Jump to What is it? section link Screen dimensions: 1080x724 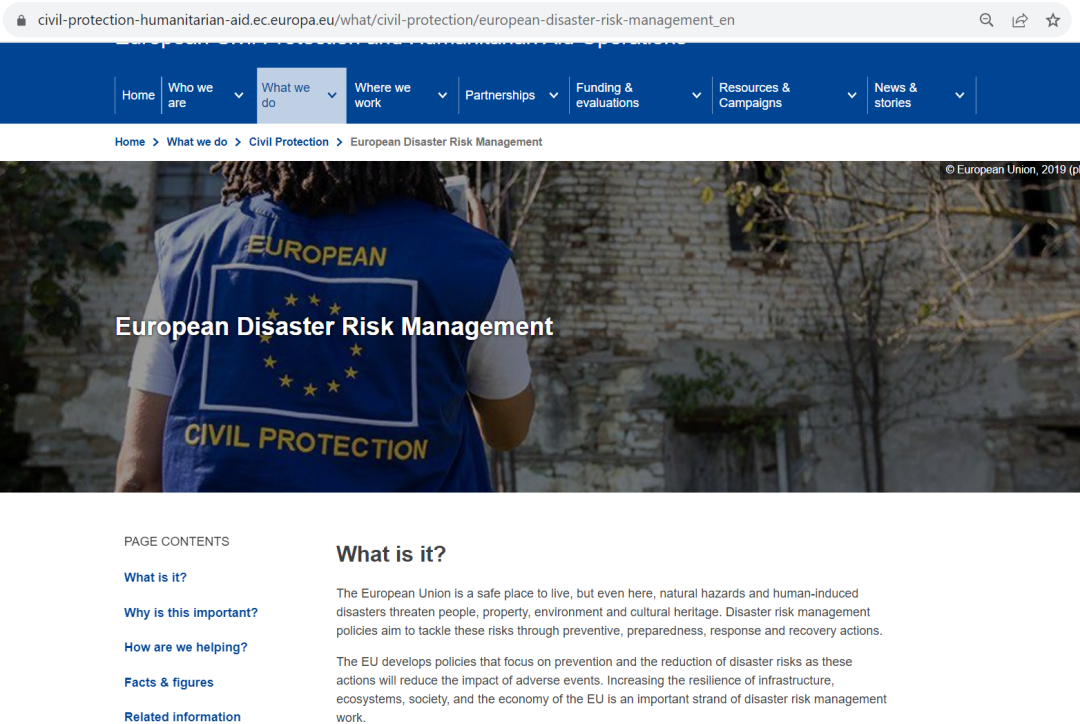pyautogui.click(x=155, y=577)
